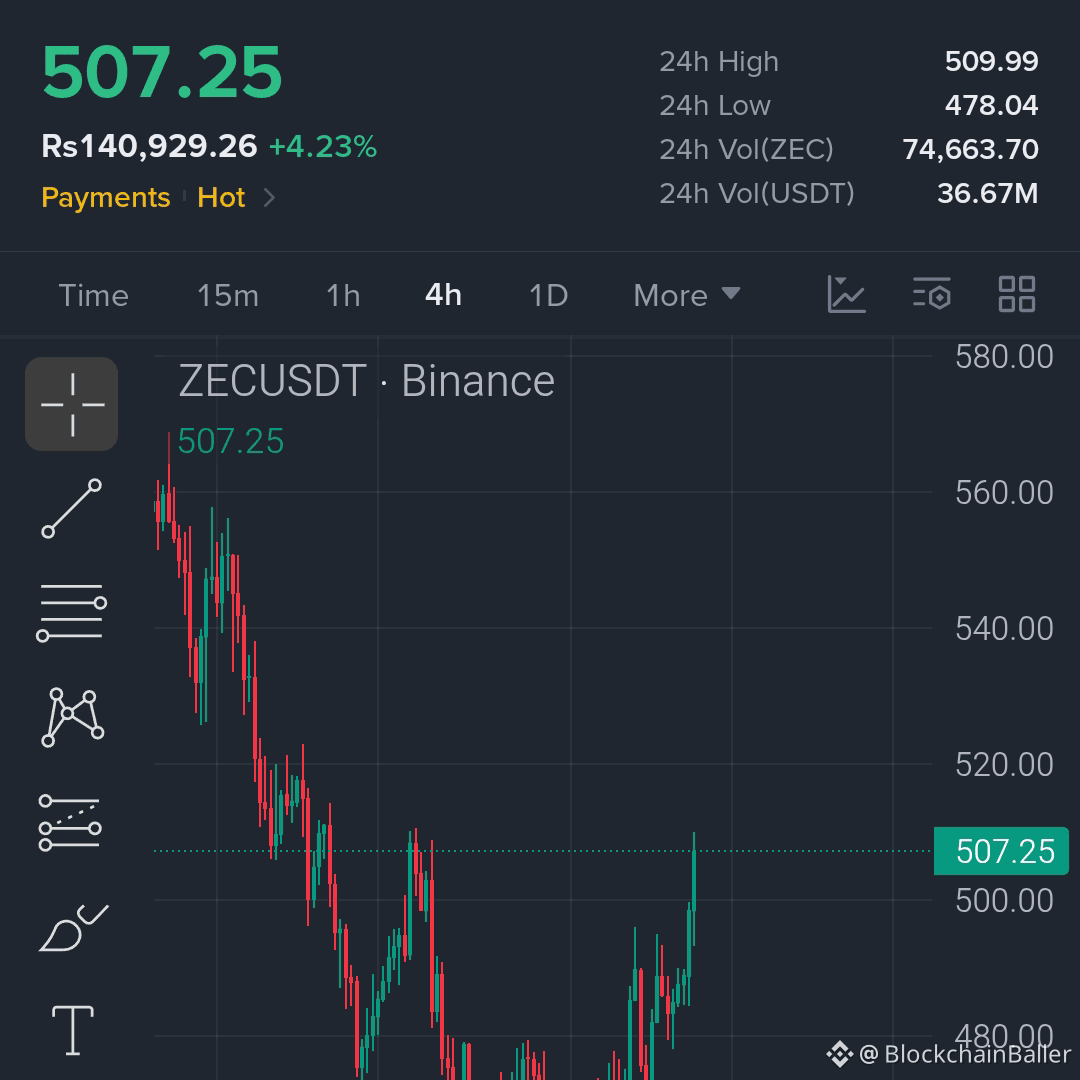Click the +4.23% change value
Screen dimensions: 1080x1080
[x=322, y=146]
